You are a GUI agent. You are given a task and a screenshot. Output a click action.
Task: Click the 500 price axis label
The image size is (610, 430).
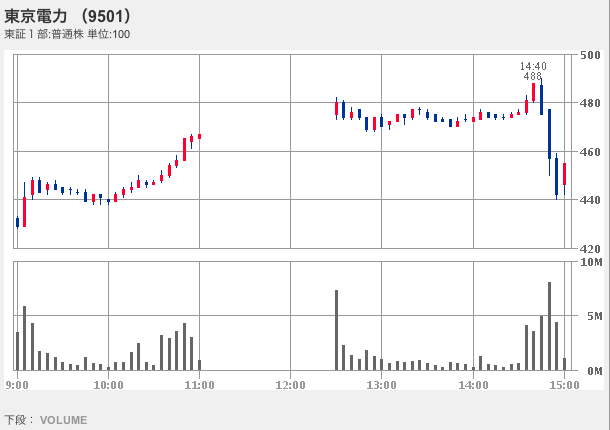(590, 55)
